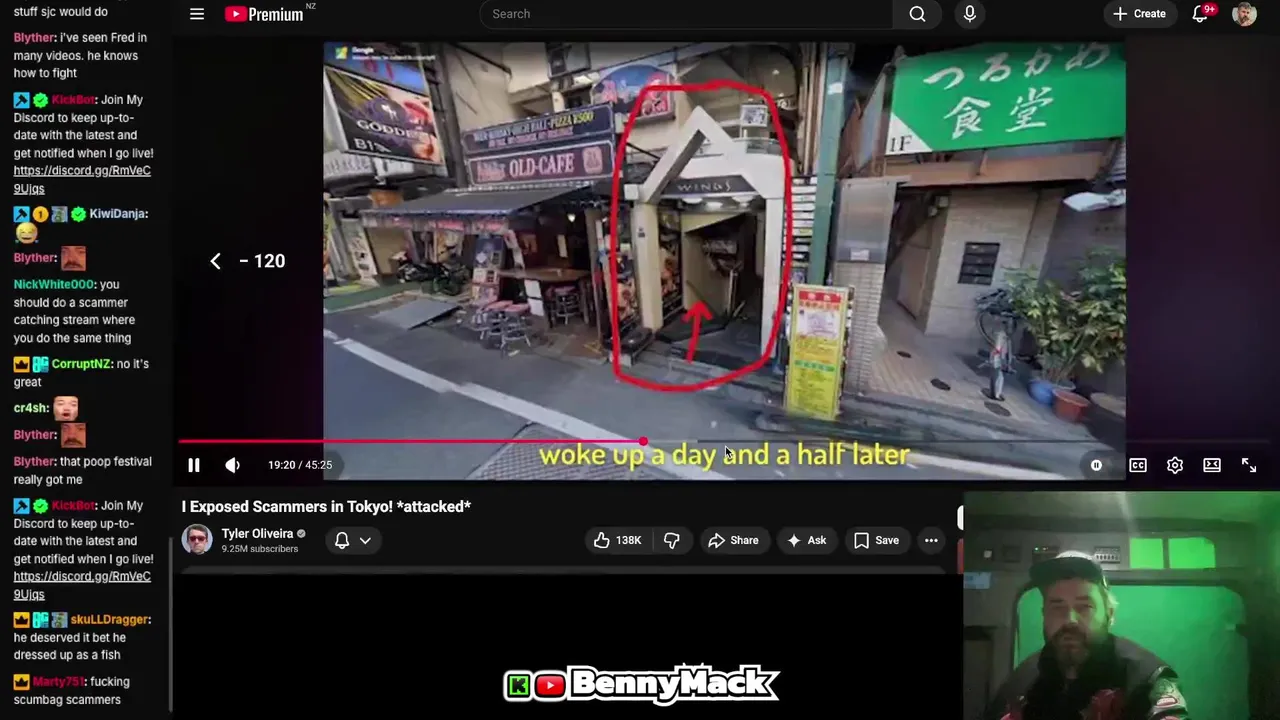Viewport: 1280px width, 720px height.
Task: Pause the video playback
Action: pyautogui.click(x=194, y=465)
